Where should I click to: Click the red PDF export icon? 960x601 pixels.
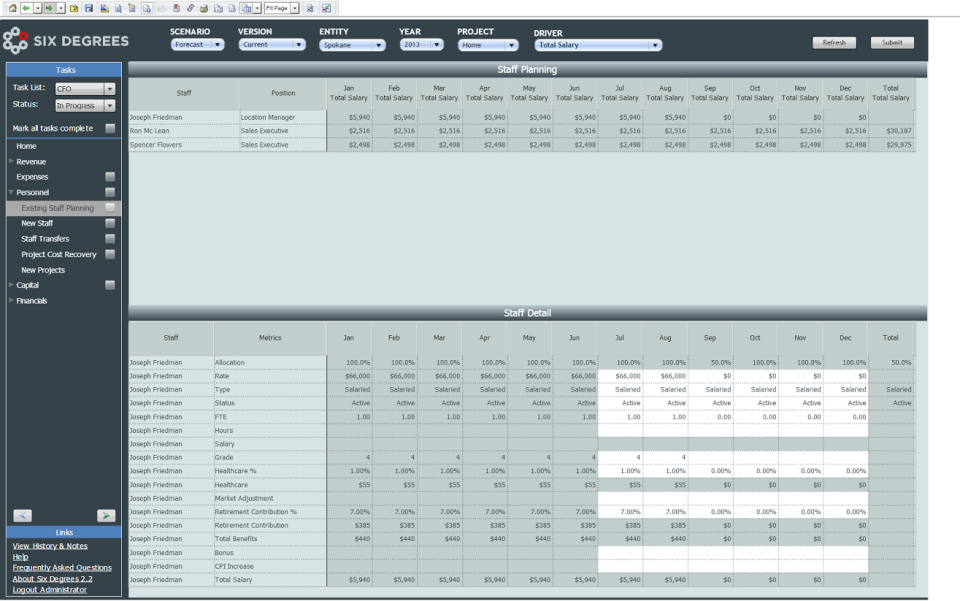click(x=176, y=9)
